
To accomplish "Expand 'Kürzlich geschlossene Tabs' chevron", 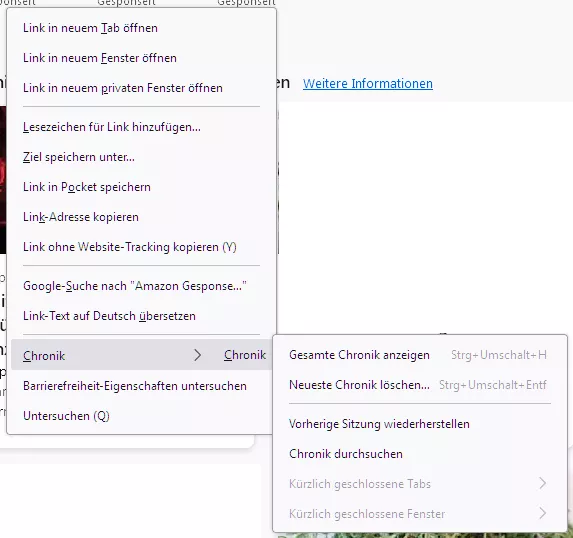I will pos(543,484).
